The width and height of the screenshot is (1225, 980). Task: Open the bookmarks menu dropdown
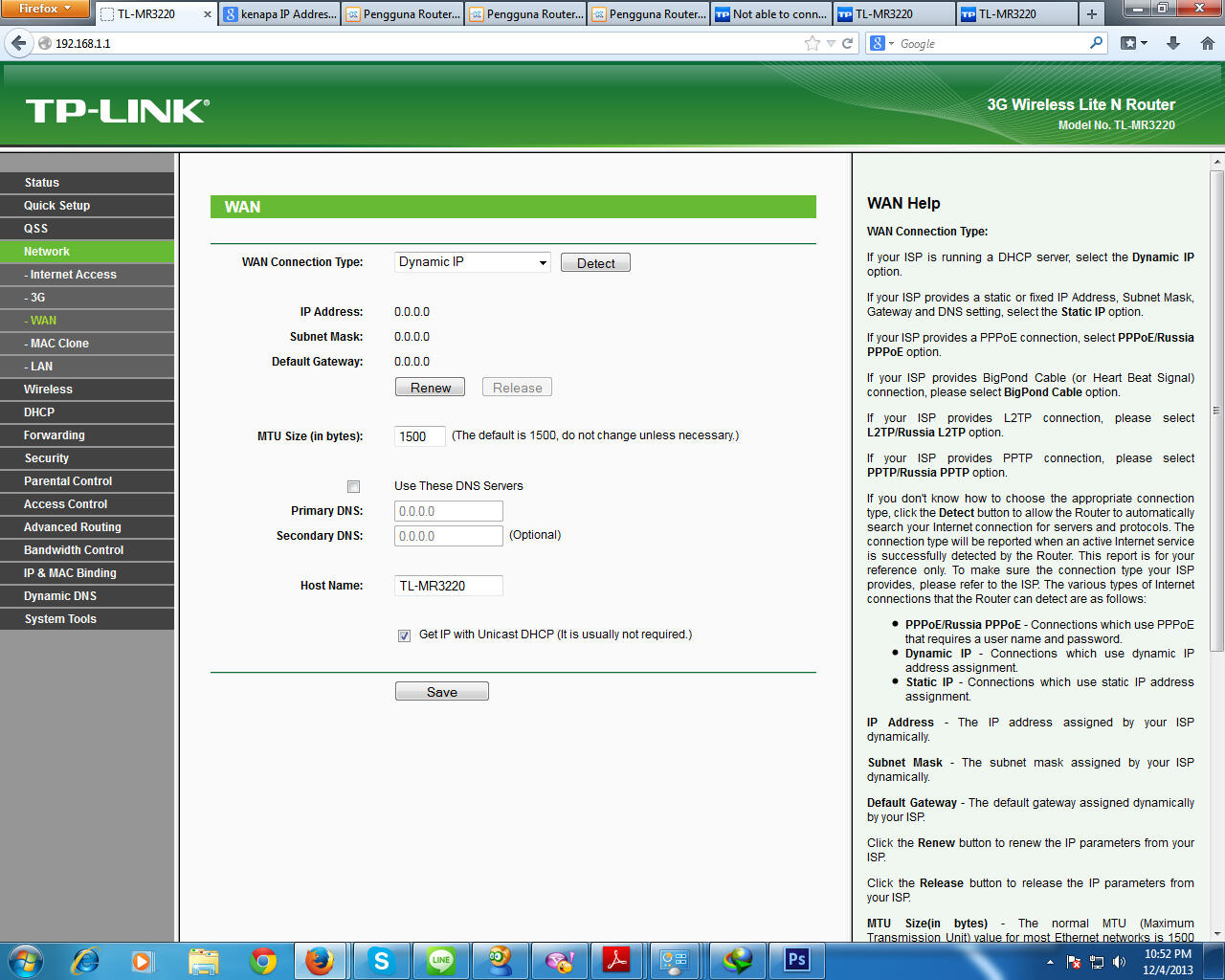[1134, 43]
